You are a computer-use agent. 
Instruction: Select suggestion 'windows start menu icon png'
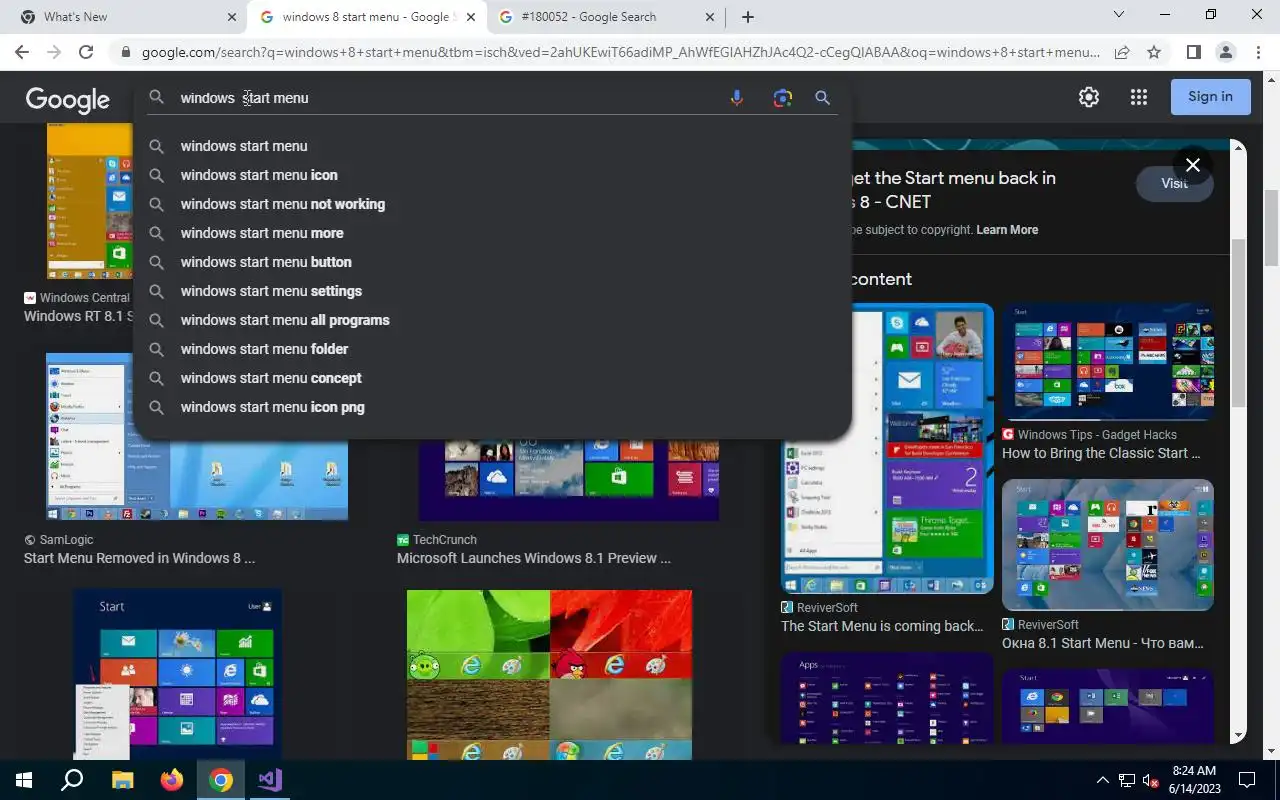[492, 407]
